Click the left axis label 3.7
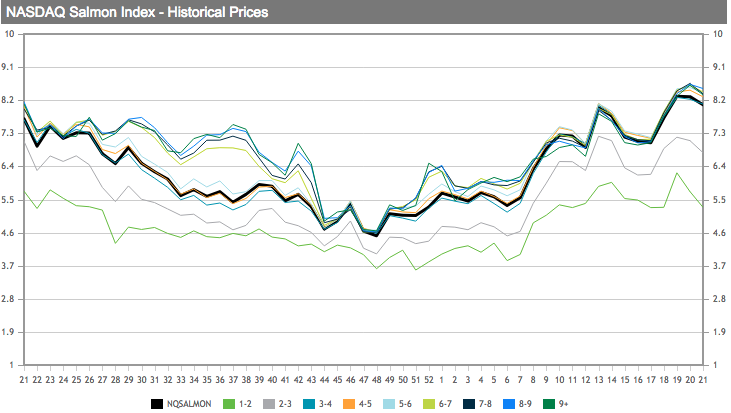This screenshot has height=413, width=731. point(8,266)
